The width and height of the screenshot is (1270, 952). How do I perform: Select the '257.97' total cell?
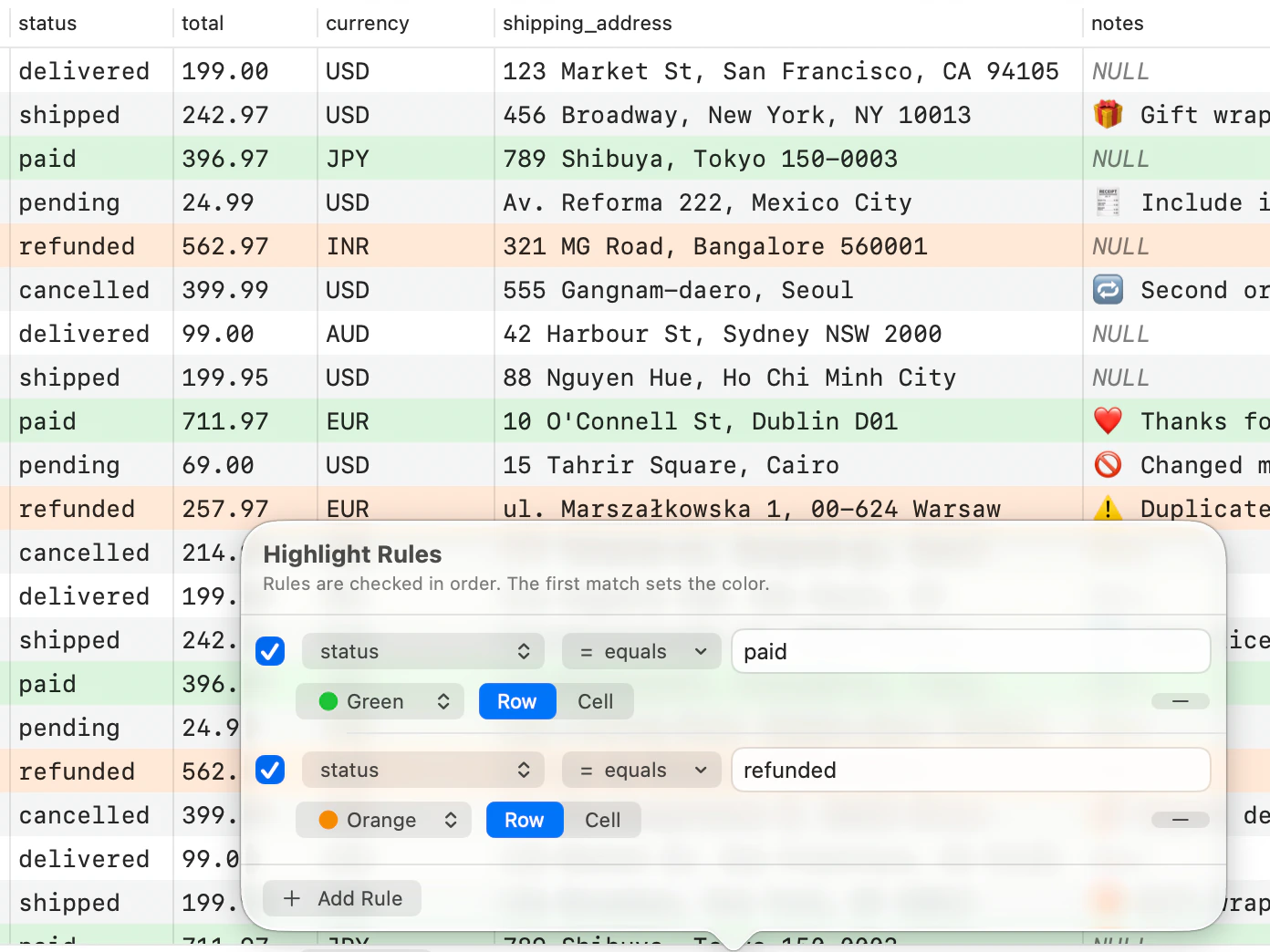pos(245,508)
